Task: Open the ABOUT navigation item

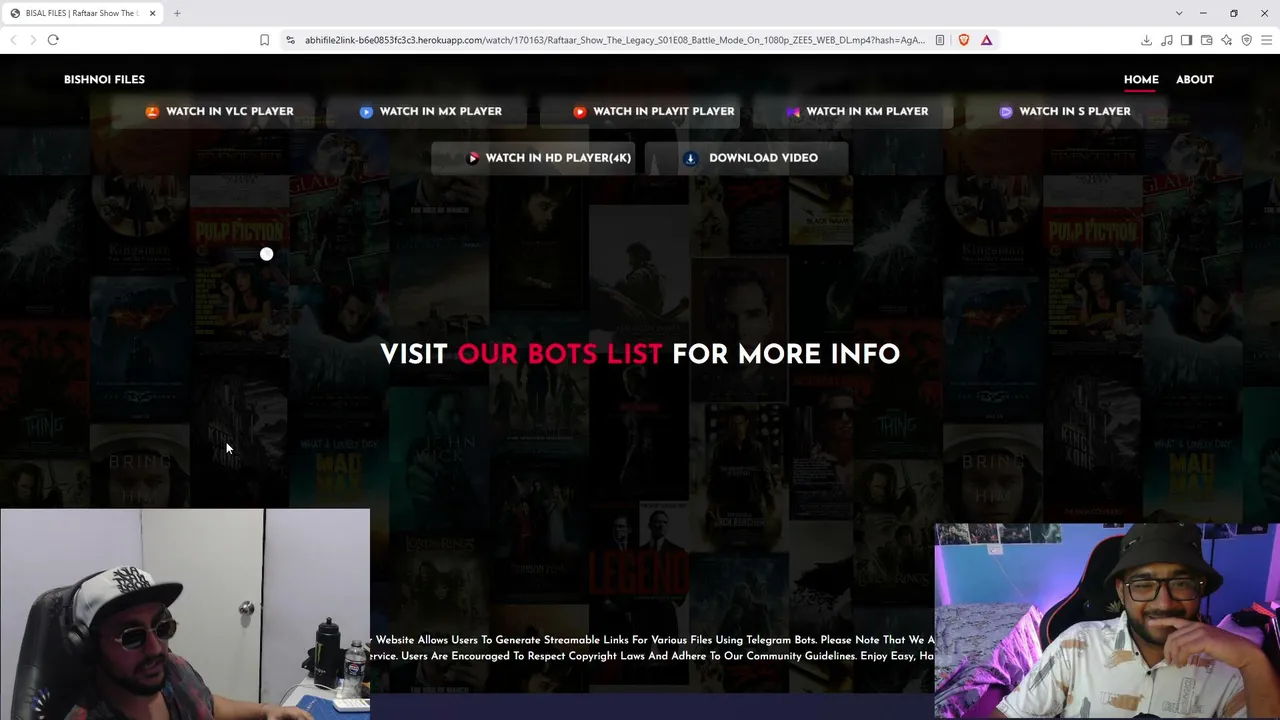Action: coord(1194,80)
